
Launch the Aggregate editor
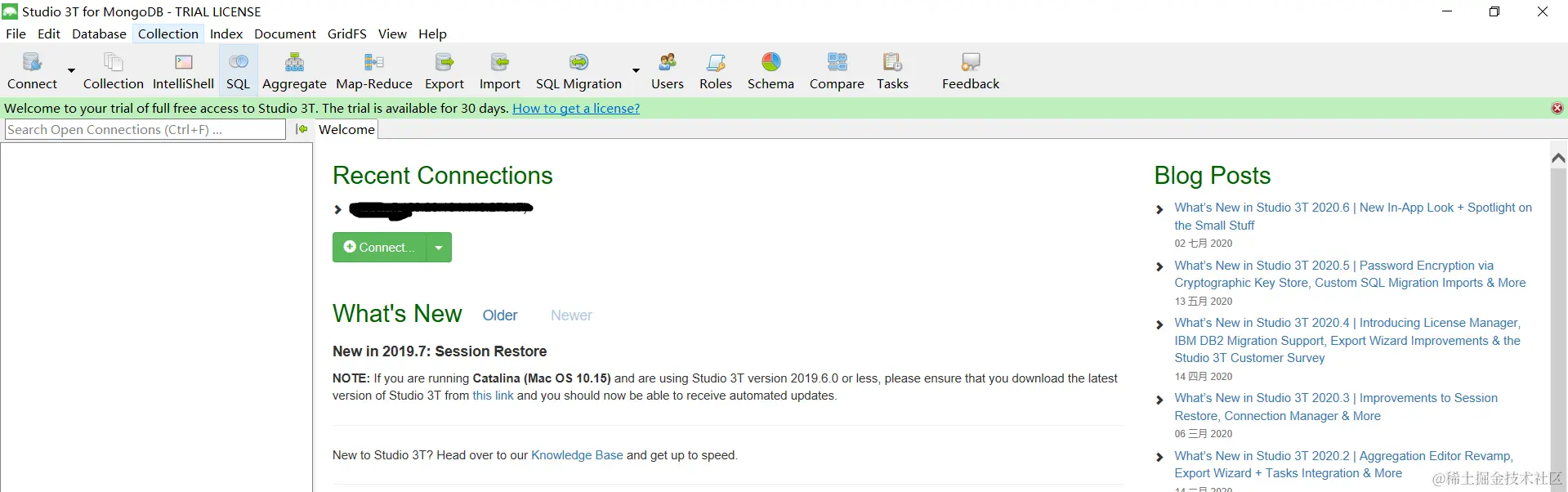294,71
